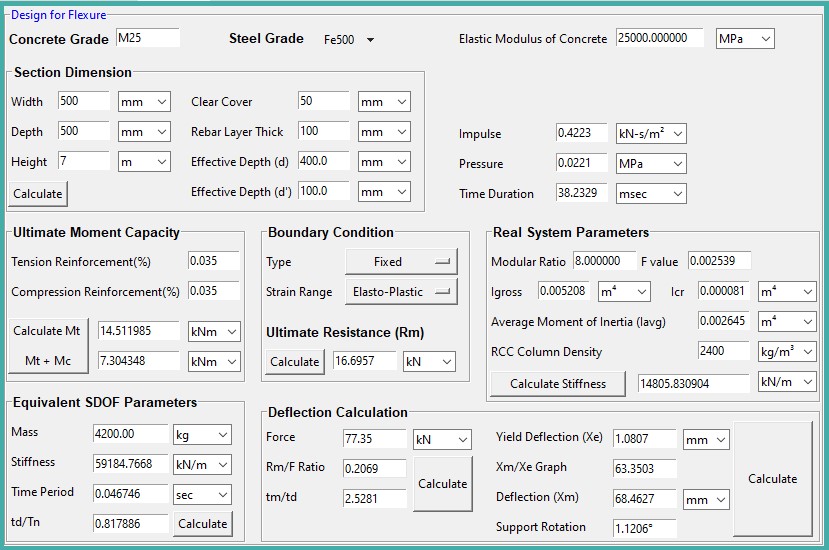Open the Width unit dropdown
Viewport: 829px width, 550px height.
144,102
